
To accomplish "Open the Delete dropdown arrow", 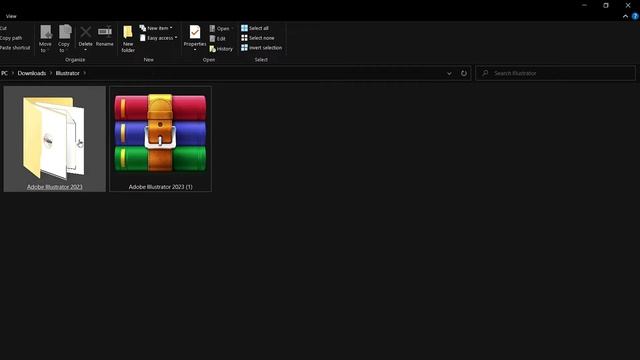I will [85, 50].
